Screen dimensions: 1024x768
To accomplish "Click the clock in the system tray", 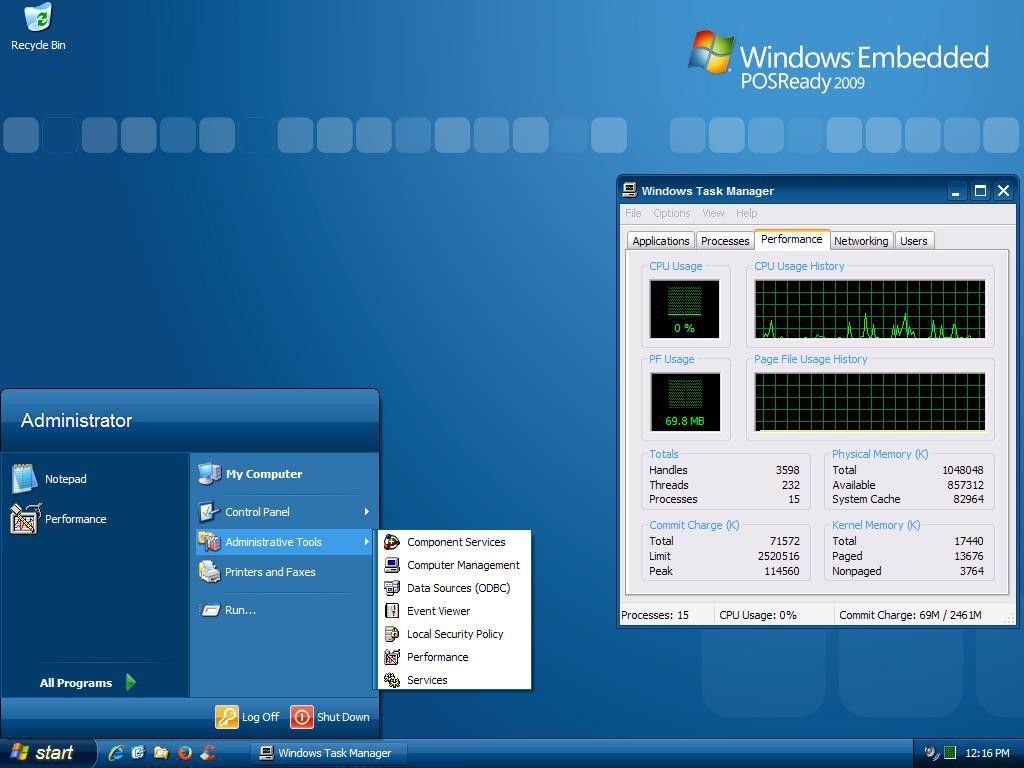I will [x=987, y=753].
